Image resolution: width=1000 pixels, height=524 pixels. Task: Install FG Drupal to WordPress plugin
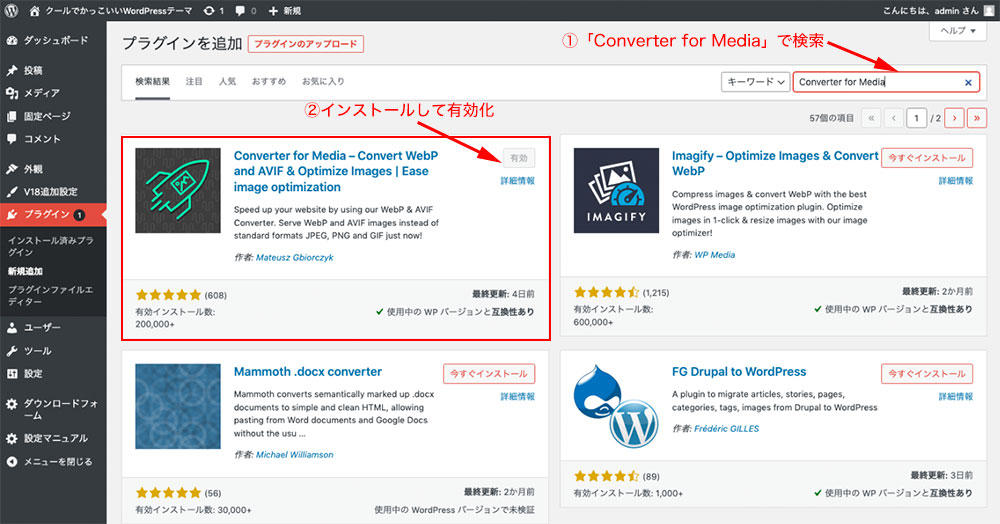[927, 374]
